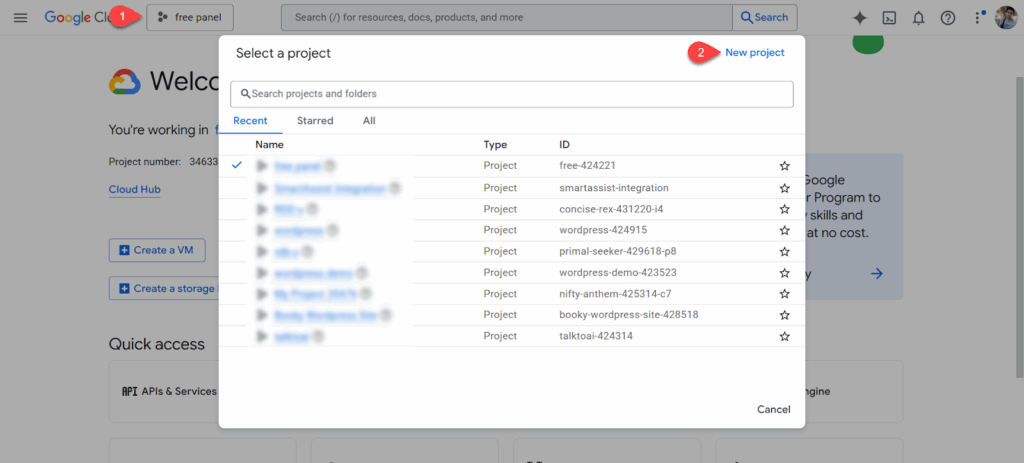Open Gemini AI sparkle icon

[x=859, y=17]
